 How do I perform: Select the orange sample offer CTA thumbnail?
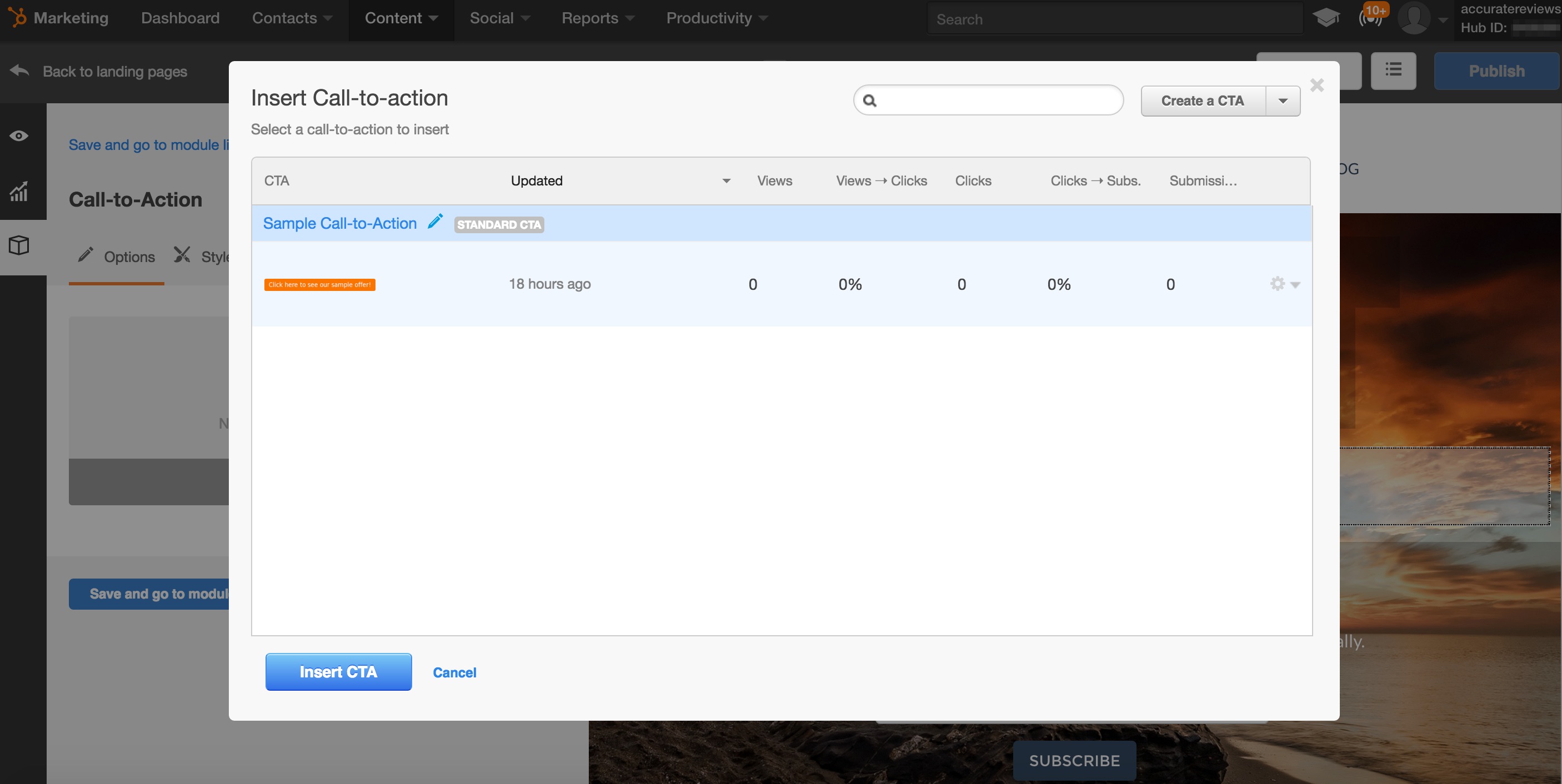[319, 284]
